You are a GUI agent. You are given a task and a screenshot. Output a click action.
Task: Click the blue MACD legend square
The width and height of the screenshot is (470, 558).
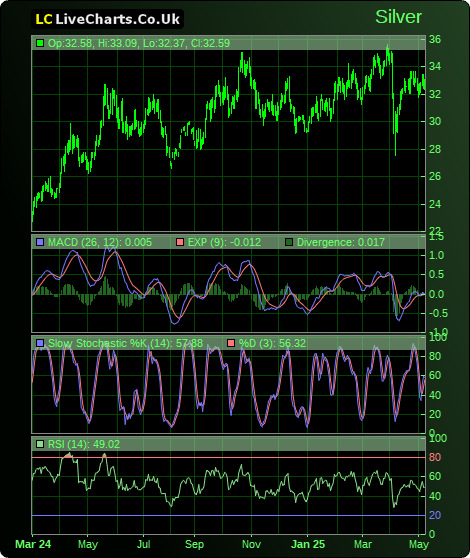(x=40, y=242)
